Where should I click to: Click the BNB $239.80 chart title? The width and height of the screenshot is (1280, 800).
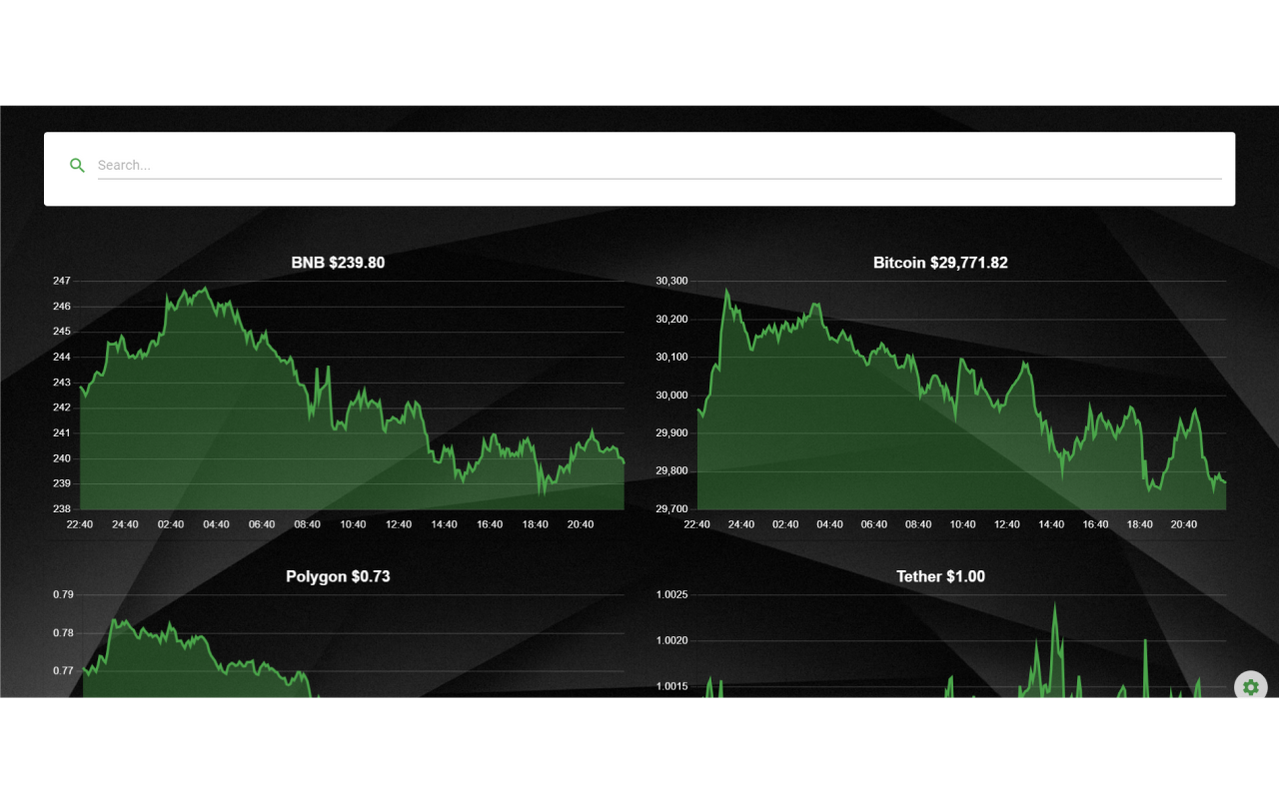[x=338, y=263]
